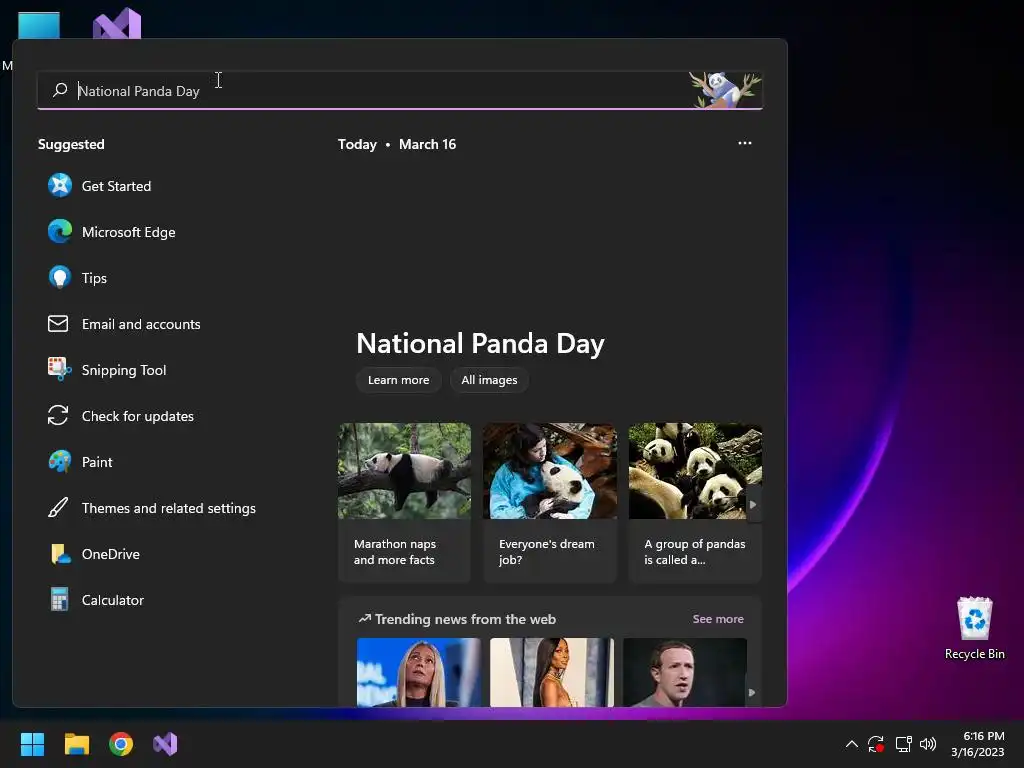Open the third trending news thumbnail with a short-haired man
1024x768 pixels.
684,672
